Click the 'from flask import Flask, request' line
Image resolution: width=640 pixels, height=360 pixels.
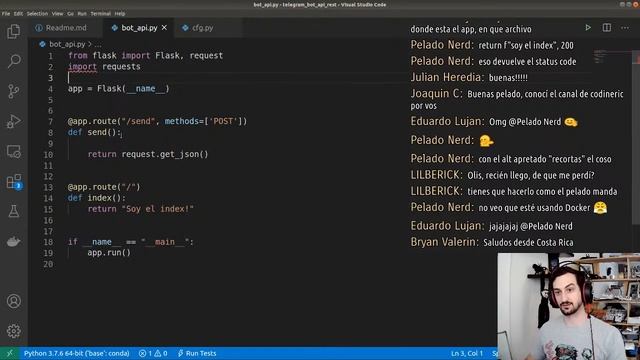[145, 56]
